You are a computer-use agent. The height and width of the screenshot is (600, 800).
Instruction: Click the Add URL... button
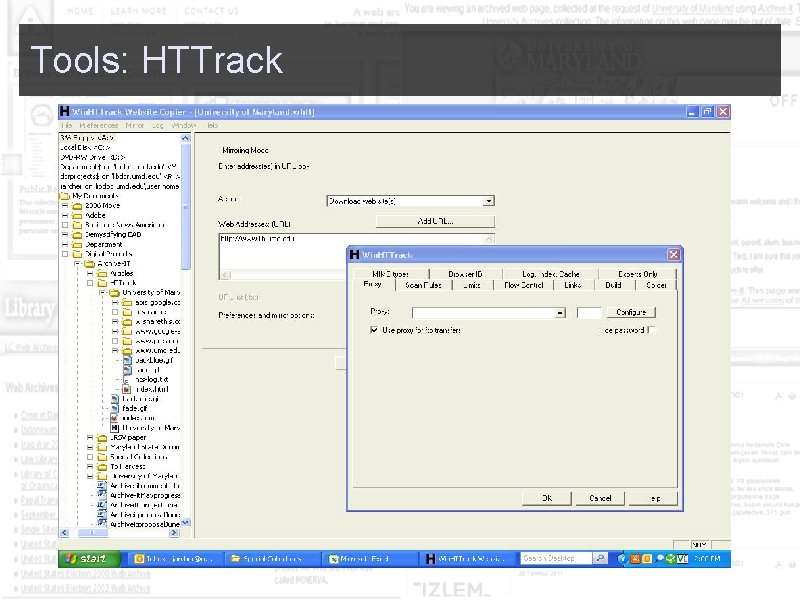435,221
